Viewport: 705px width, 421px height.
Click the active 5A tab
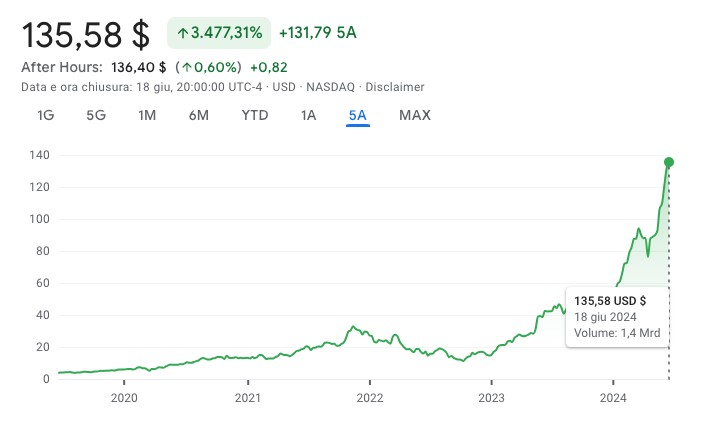click(x=358, y=115)
